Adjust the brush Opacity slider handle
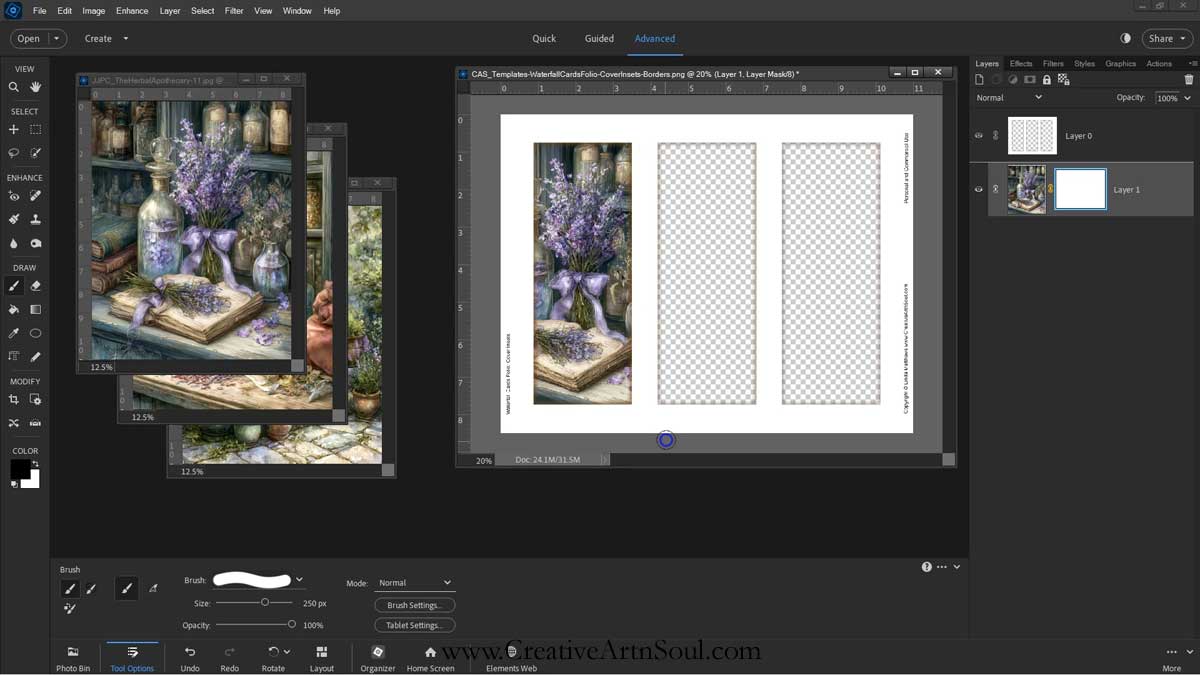Screen dimensions: 1200x675 pyautogui.click(x=292, y=624)
